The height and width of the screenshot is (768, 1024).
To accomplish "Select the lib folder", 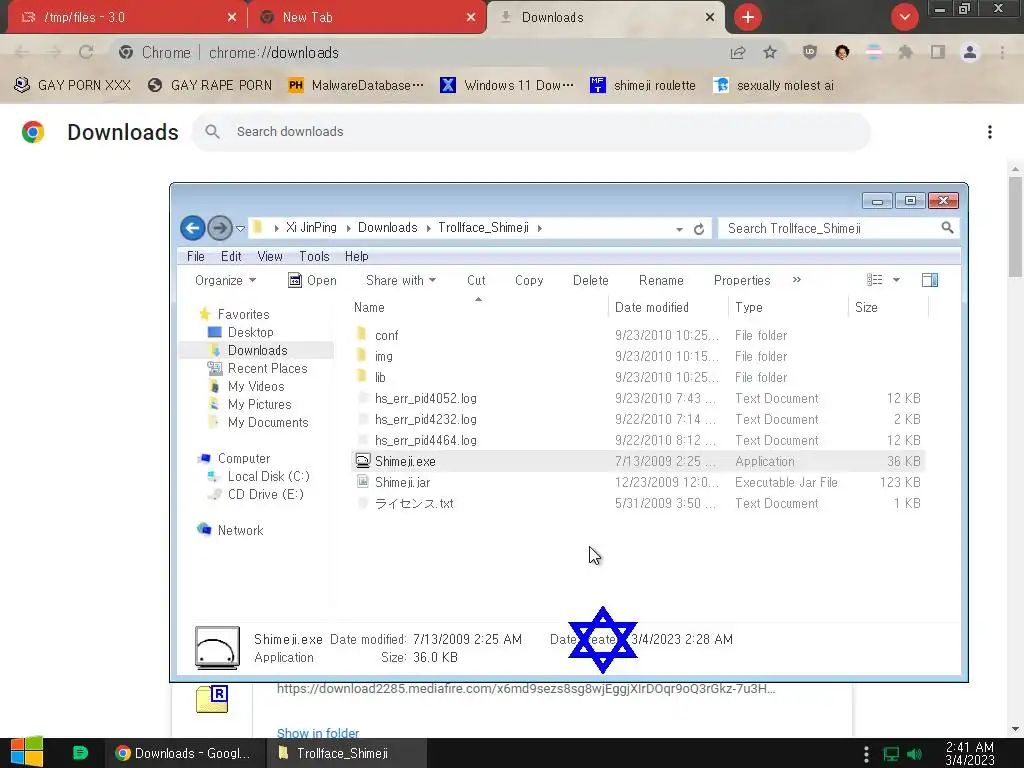I will click(380, 377).
